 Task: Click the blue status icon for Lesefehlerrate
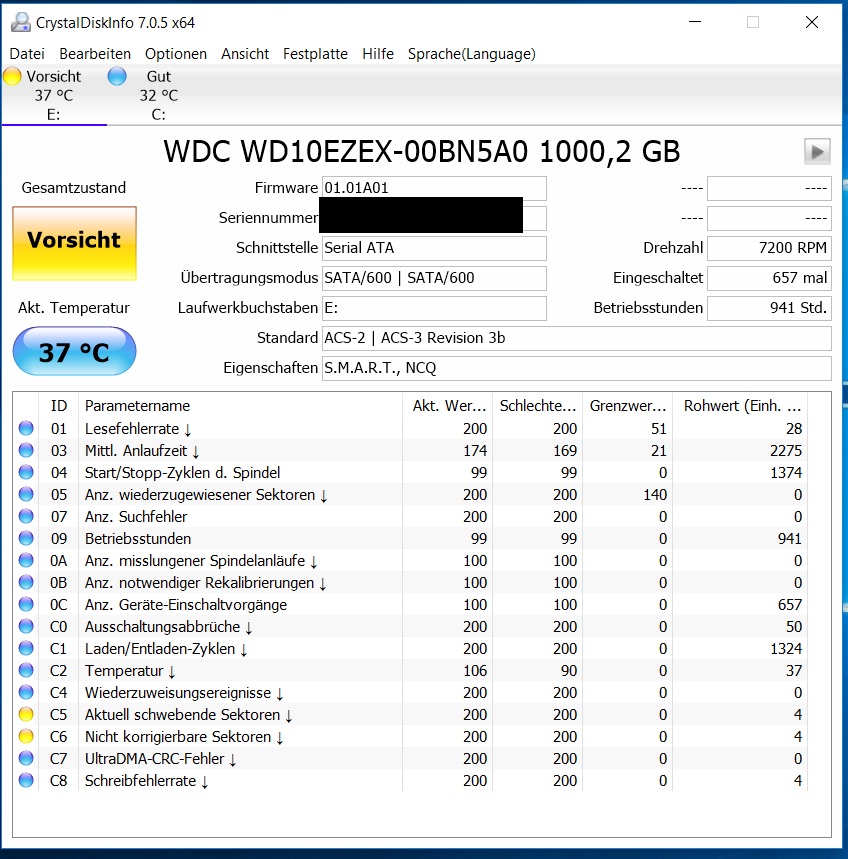tap(26, 428)
